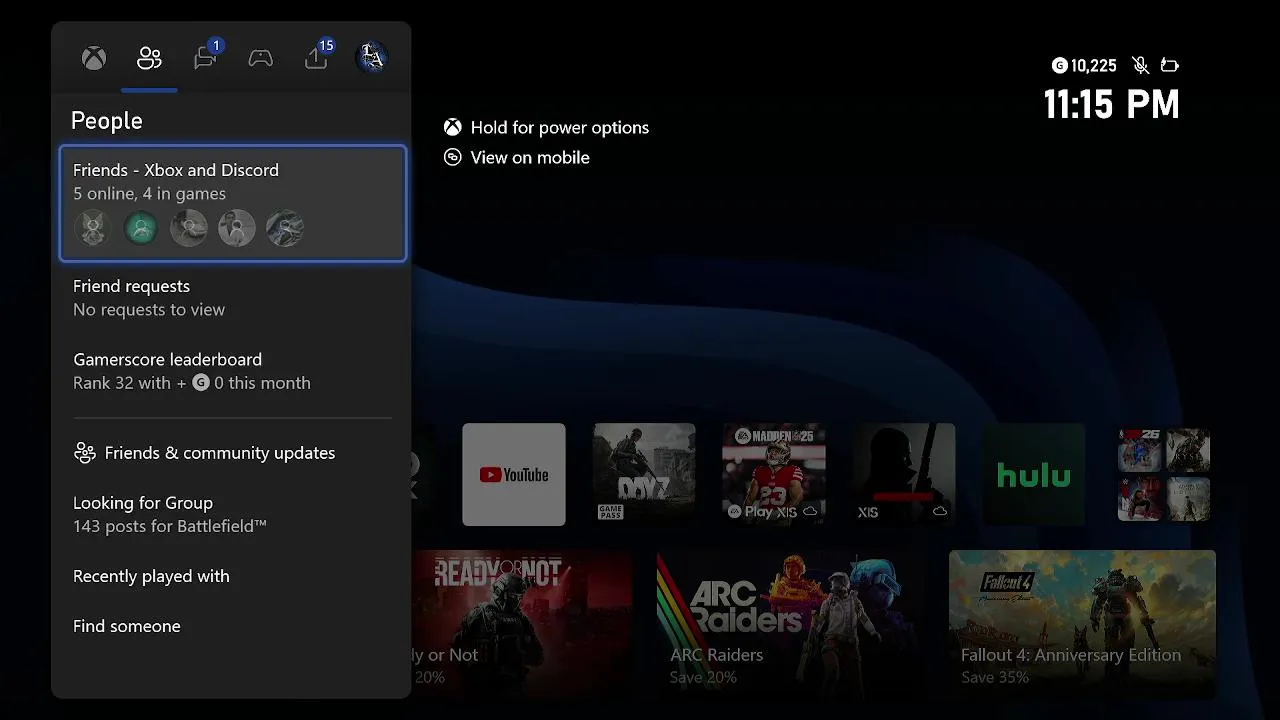Select the People tab icon
The image size is (1280, 720).
click(149, 58)
